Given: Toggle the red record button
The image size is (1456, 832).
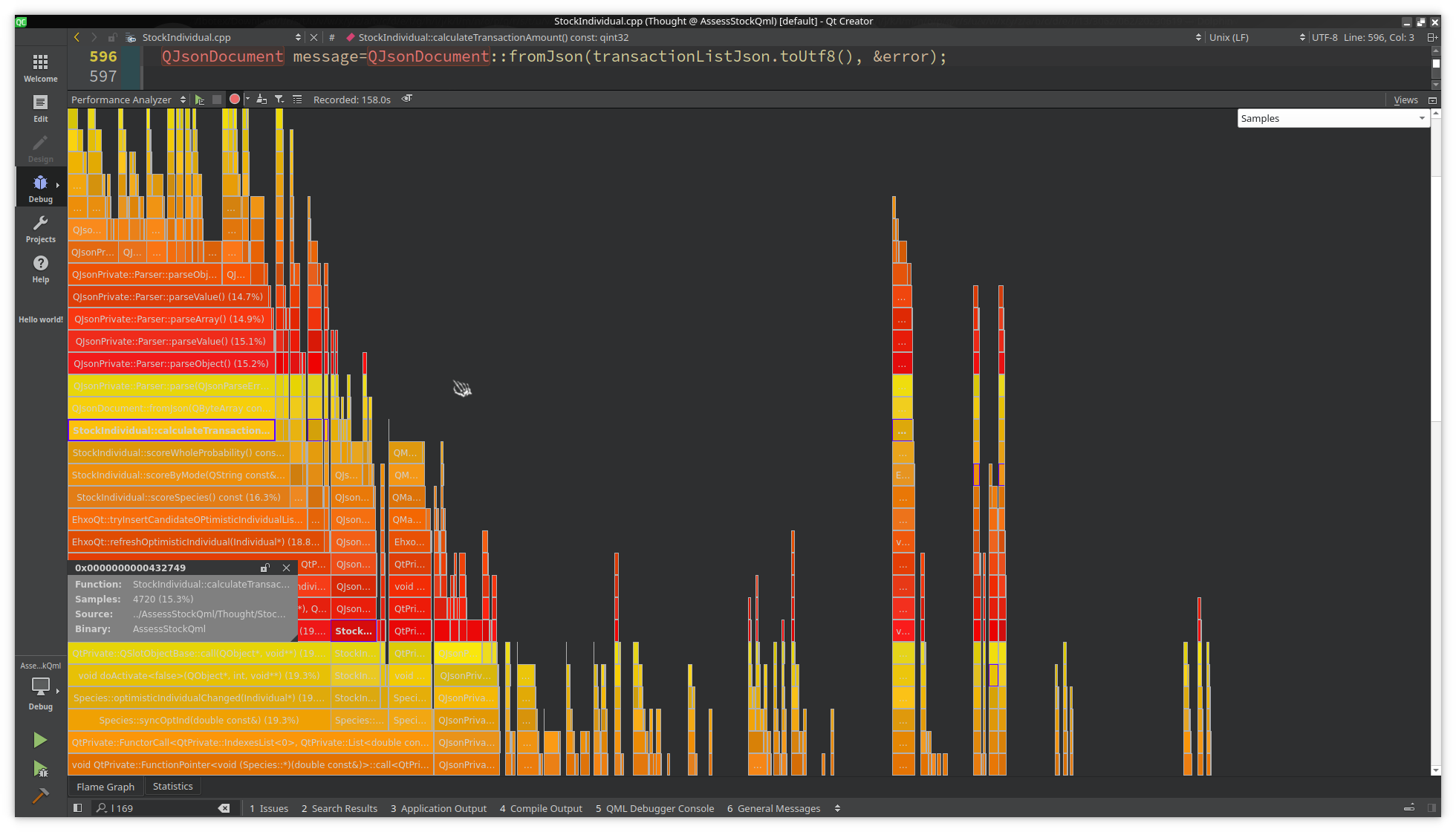Looking at the screenshot, I should click(235, 100).
